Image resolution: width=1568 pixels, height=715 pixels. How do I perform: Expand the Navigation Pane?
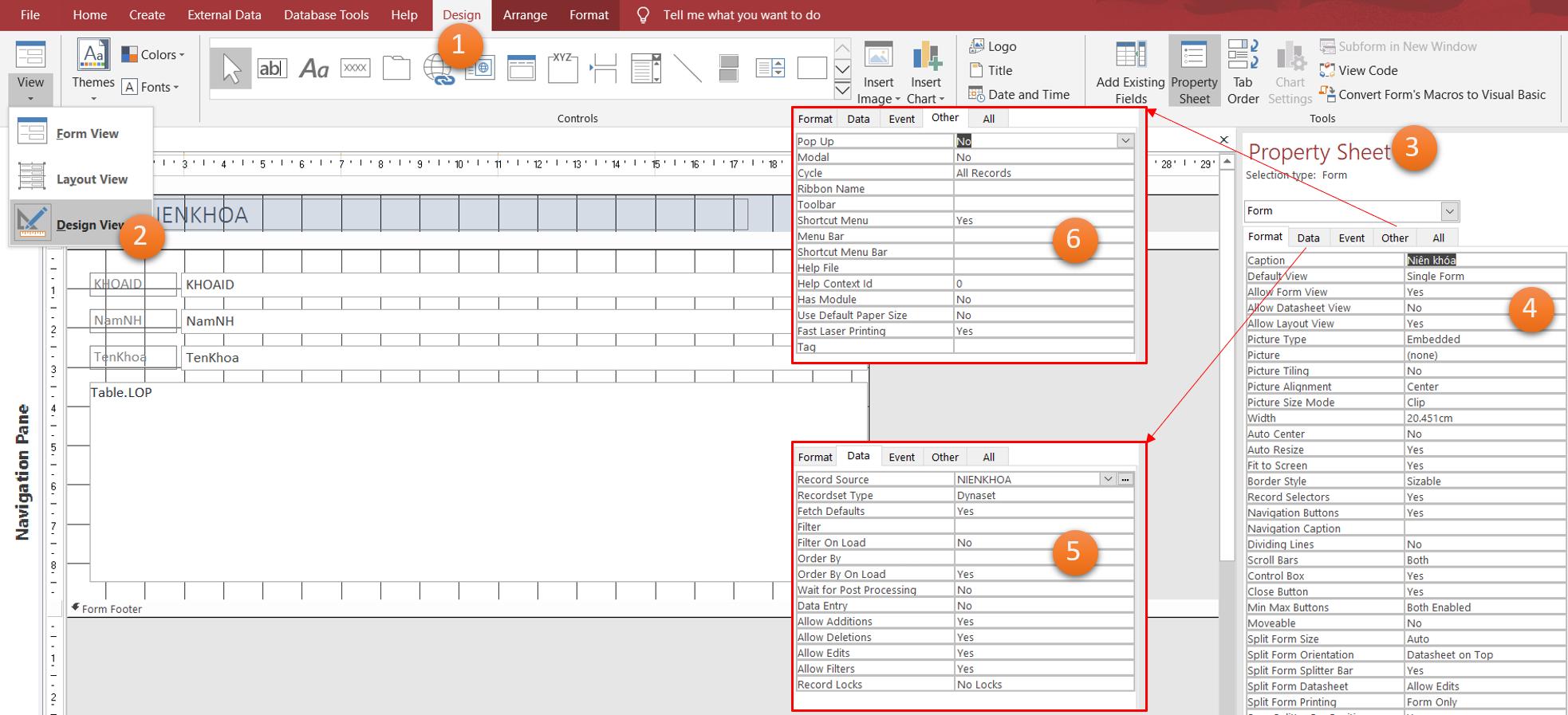(22, 472)
